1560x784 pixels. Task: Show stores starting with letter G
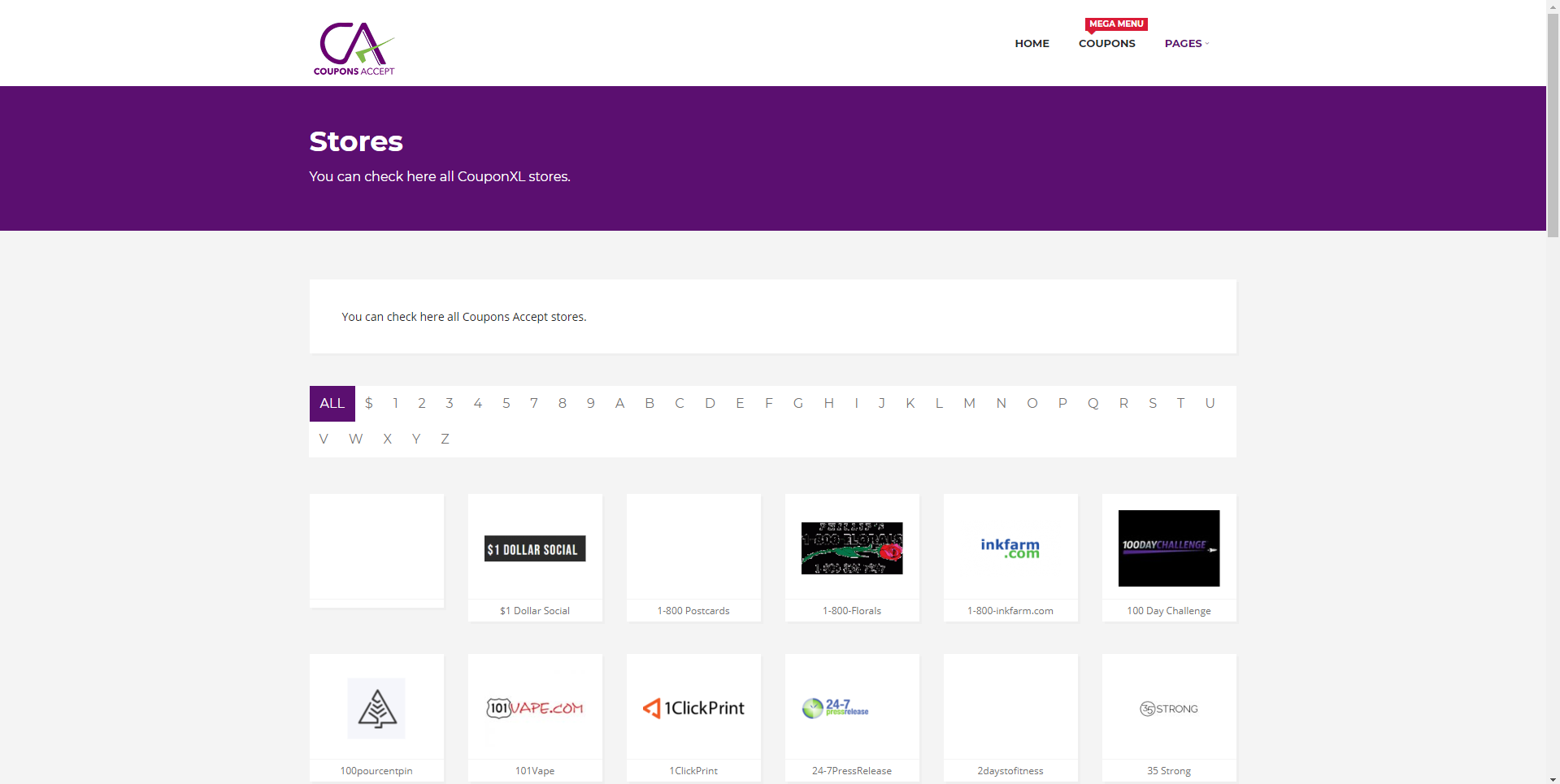click(798, 404)
